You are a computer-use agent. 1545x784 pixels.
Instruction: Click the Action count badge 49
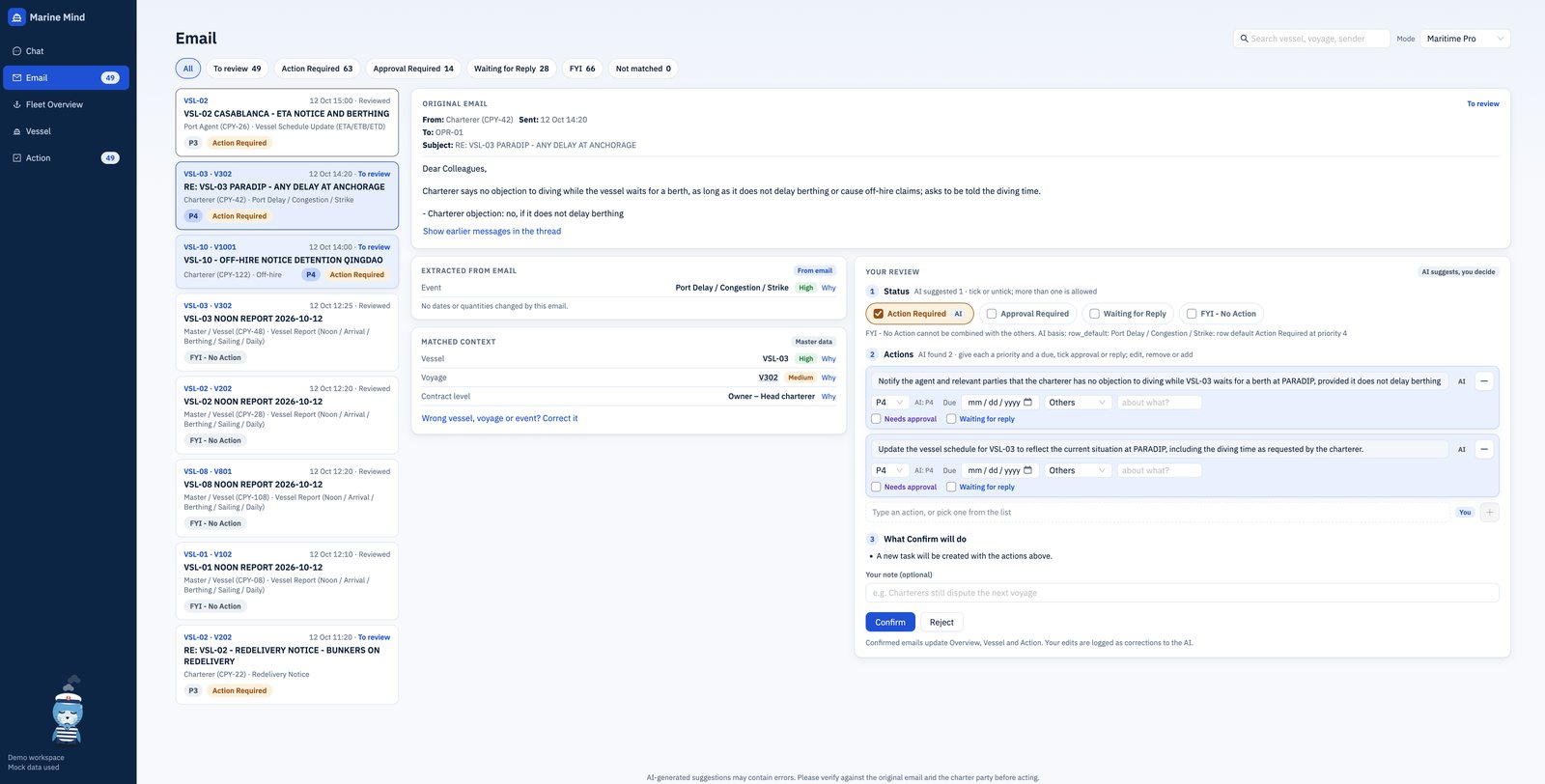point(110,158)
